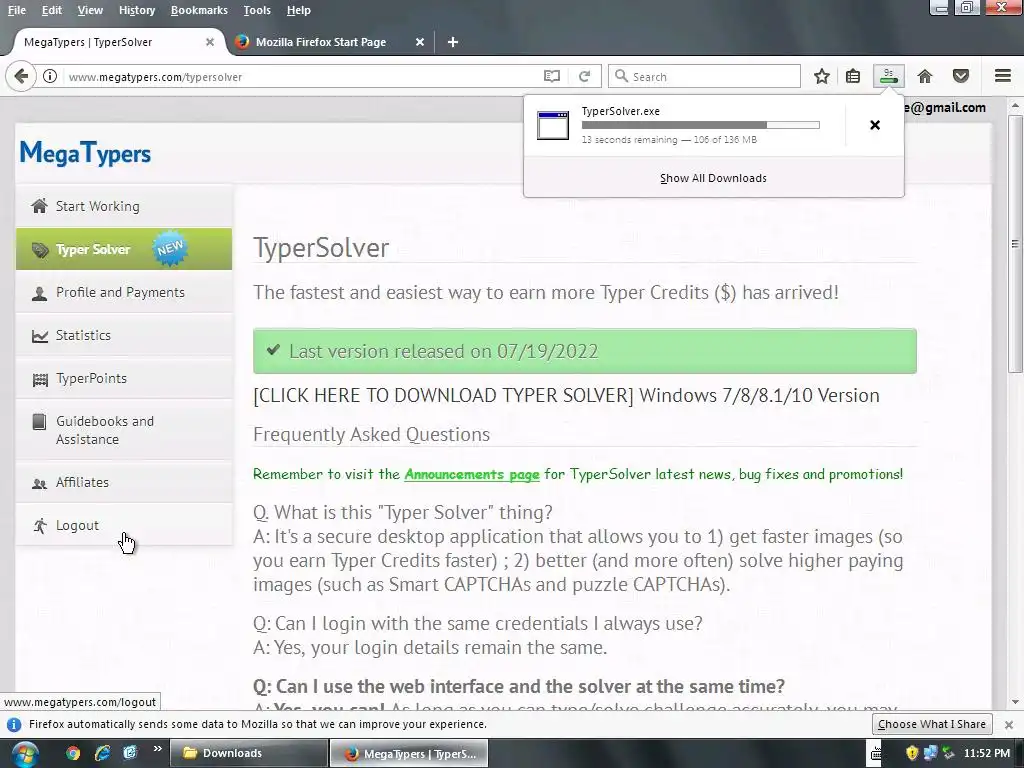
Task: Click the info icon in notification bar
Action: [14, 724]
